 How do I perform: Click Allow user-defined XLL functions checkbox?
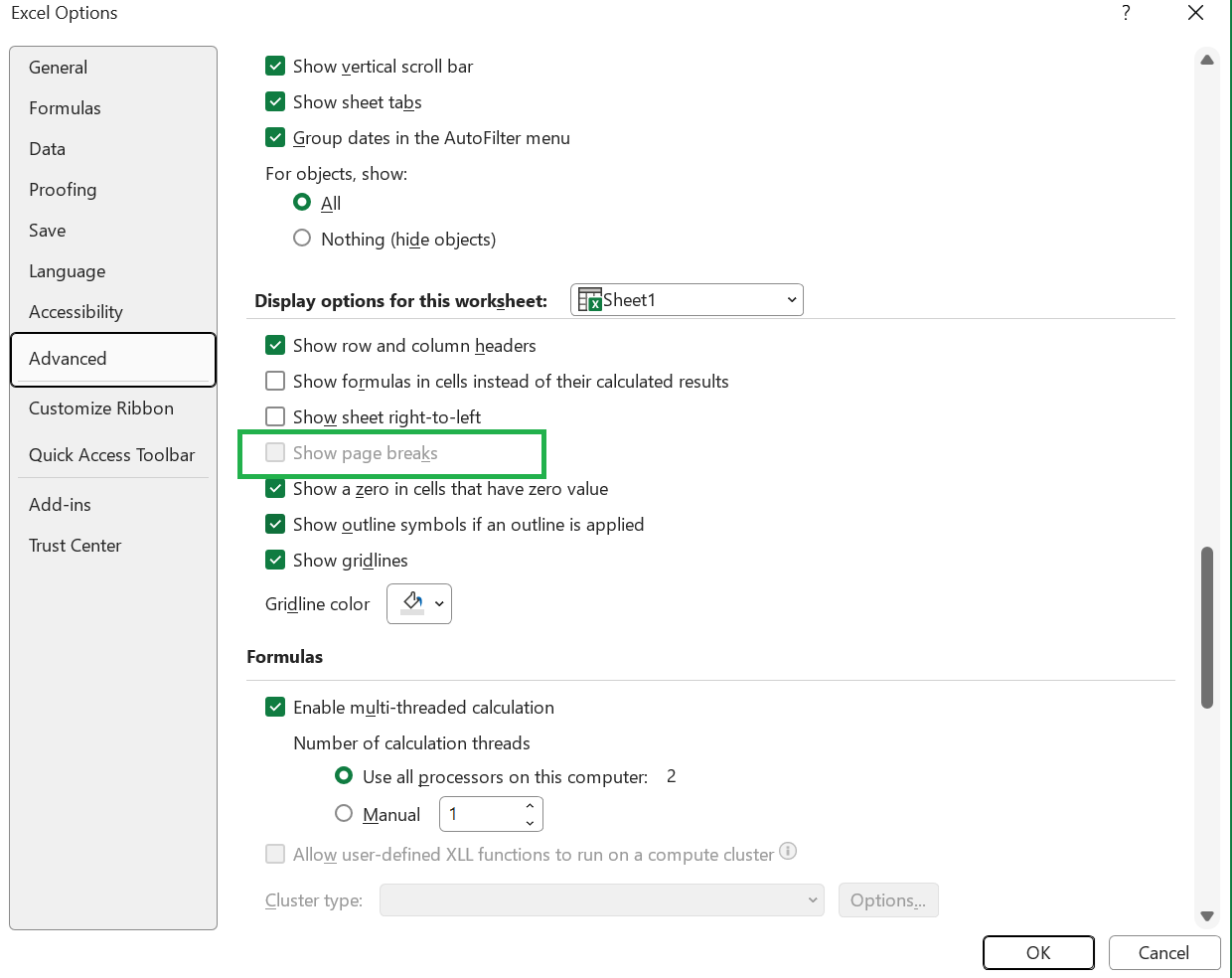(x=275, y=854)
